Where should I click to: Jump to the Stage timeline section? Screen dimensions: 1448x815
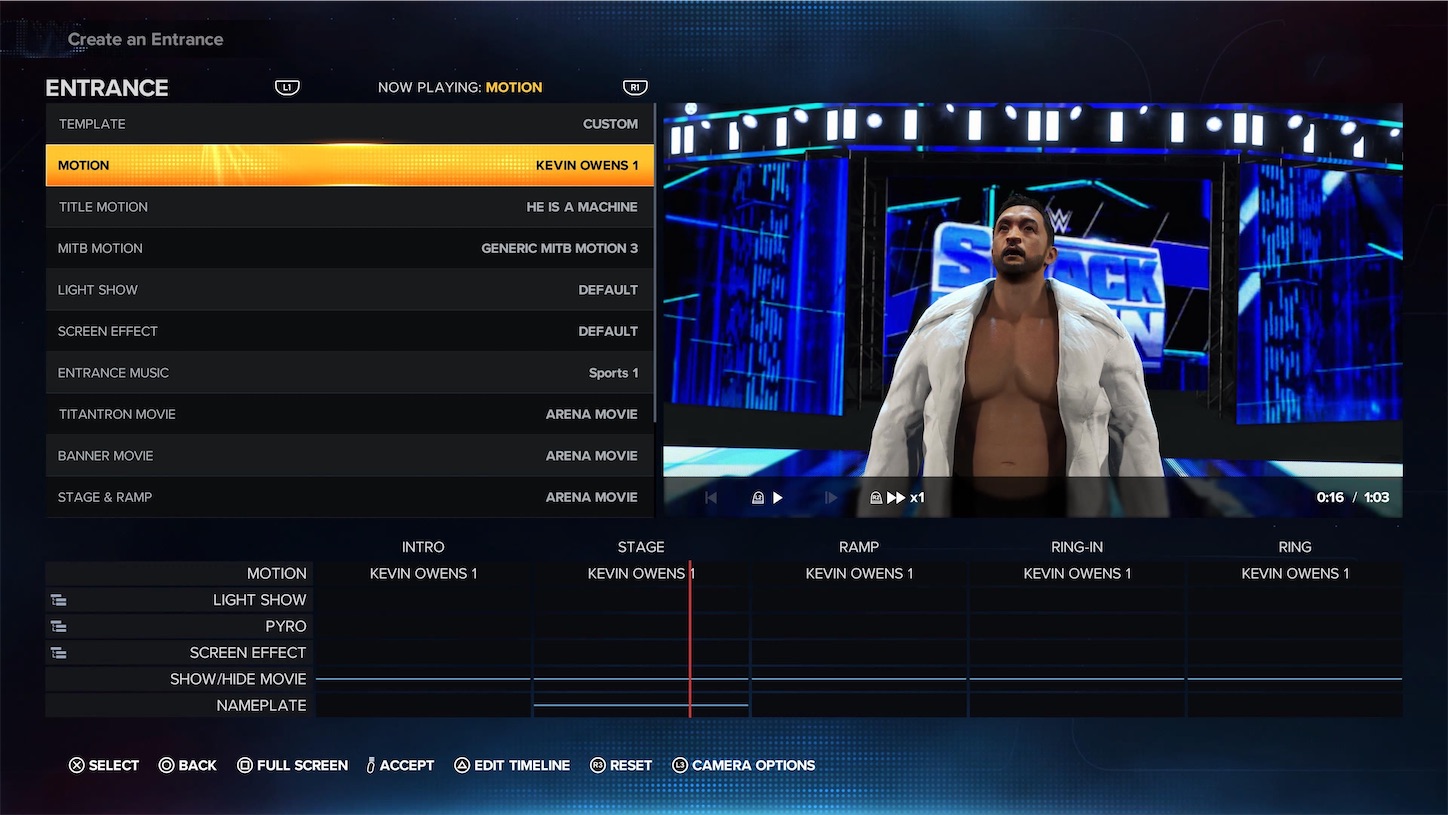641,547
